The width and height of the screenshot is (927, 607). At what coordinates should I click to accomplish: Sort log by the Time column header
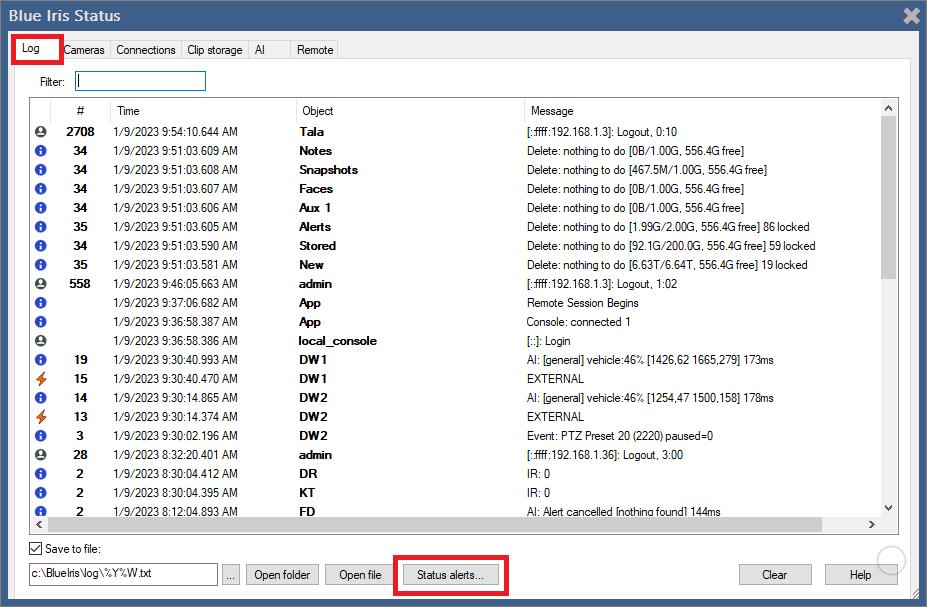203,111
